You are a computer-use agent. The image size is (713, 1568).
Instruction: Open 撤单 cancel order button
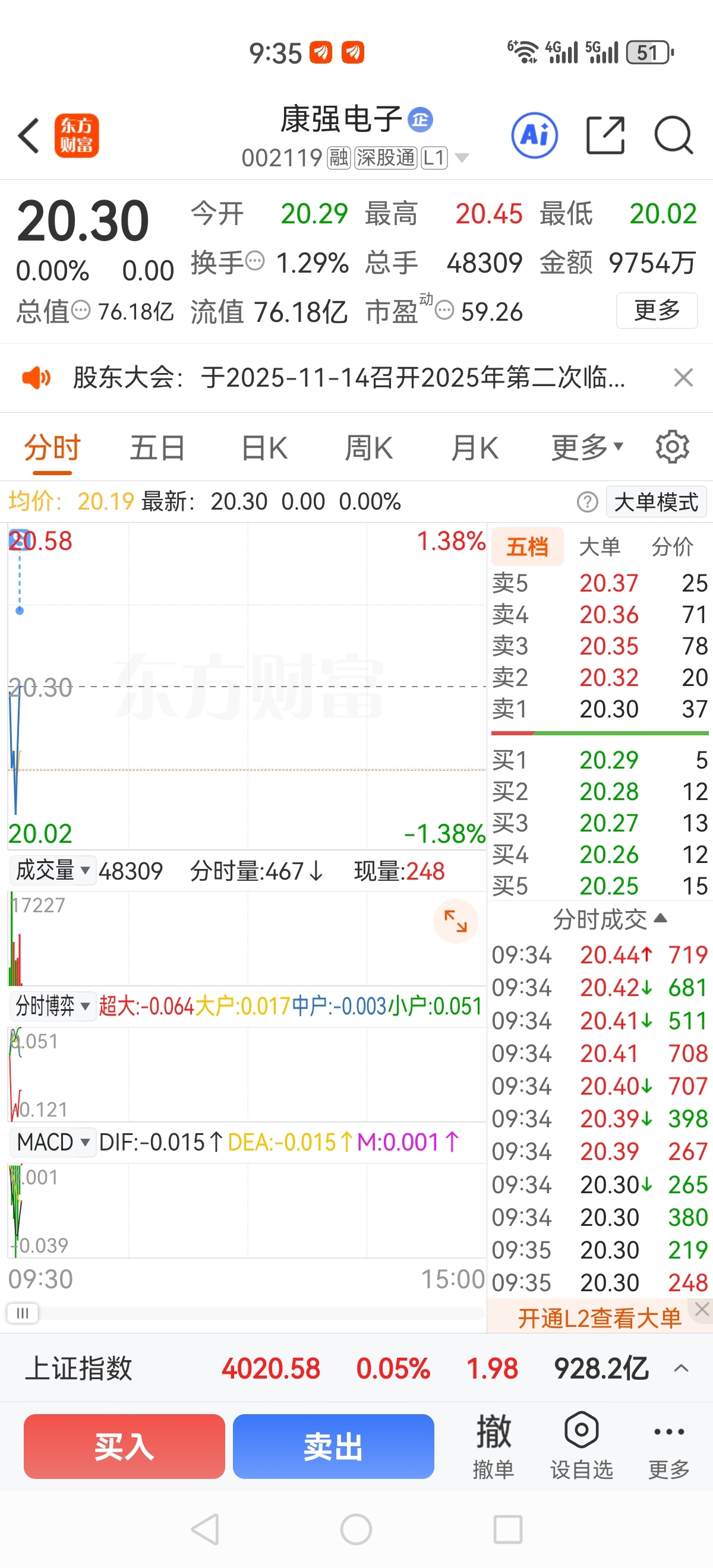(494, 1446)
